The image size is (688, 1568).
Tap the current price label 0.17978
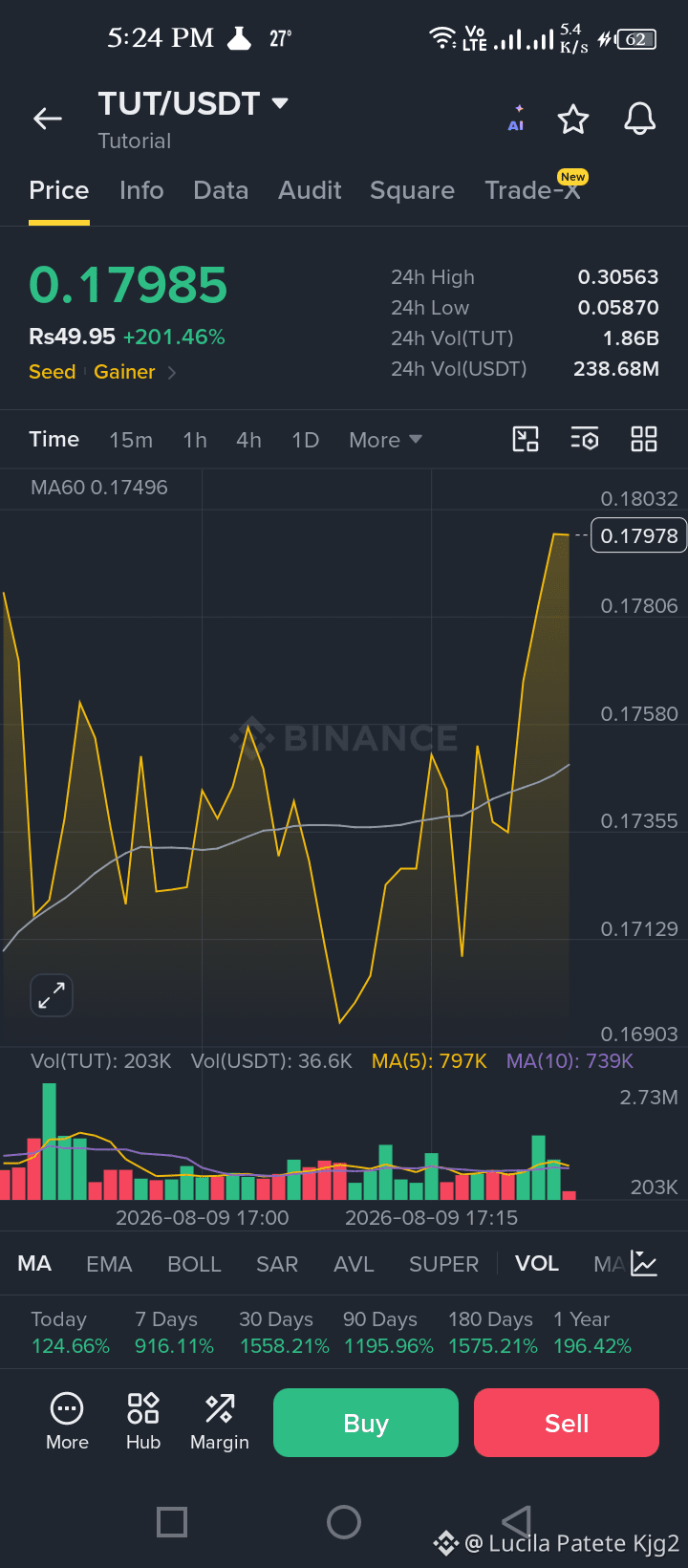639,535
